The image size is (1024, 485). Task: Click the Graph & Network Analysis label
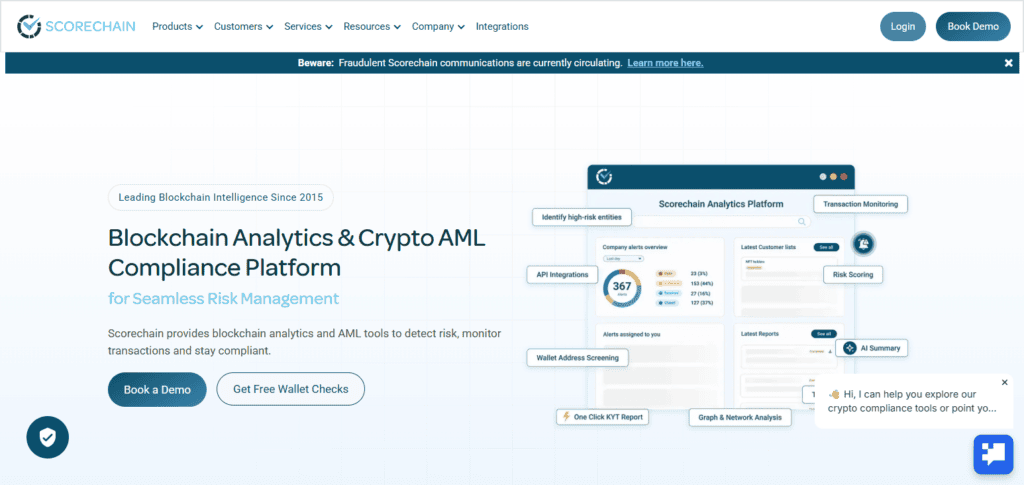click(x=740, y=418)
